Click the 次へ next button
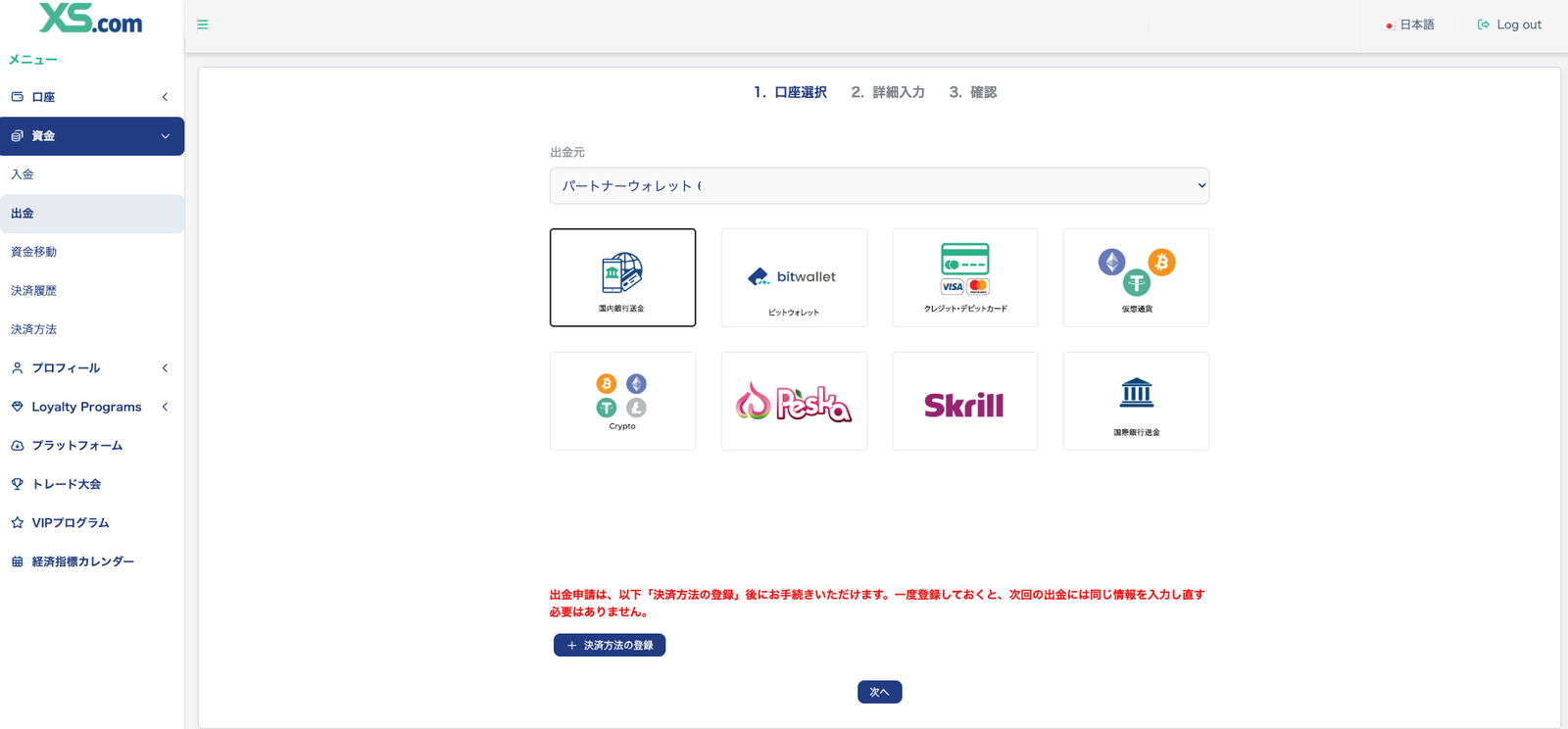Screen dimensions: 1568x729 point(880,692)
